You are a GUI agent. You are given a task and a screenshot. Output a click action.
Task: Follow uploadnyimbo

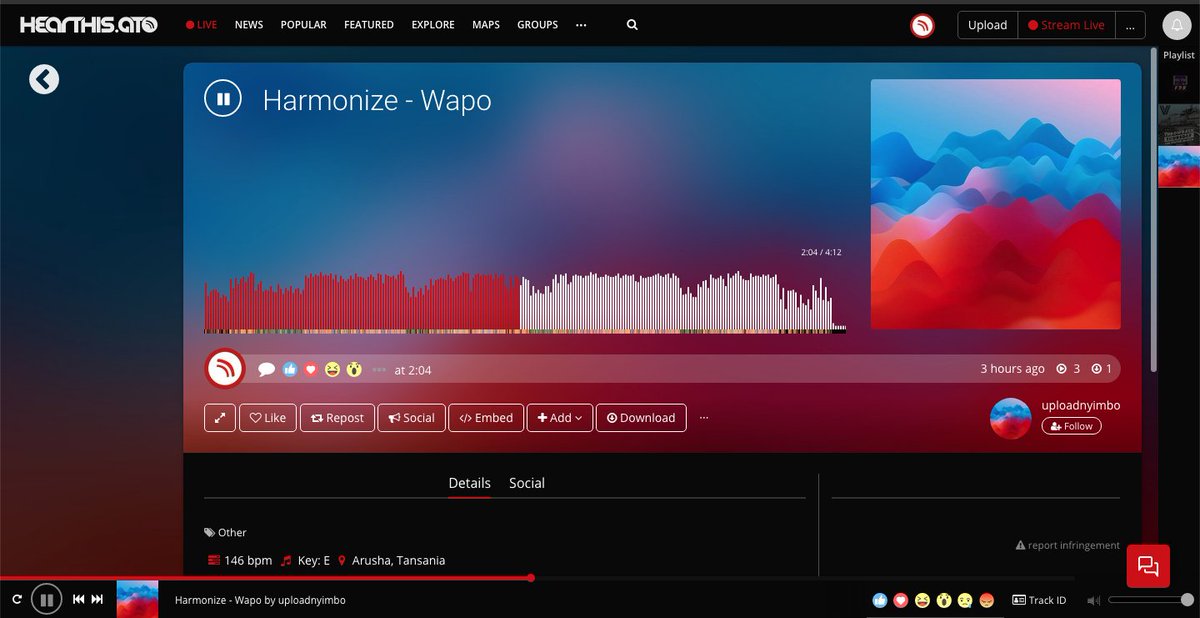tap(1071, 426)
